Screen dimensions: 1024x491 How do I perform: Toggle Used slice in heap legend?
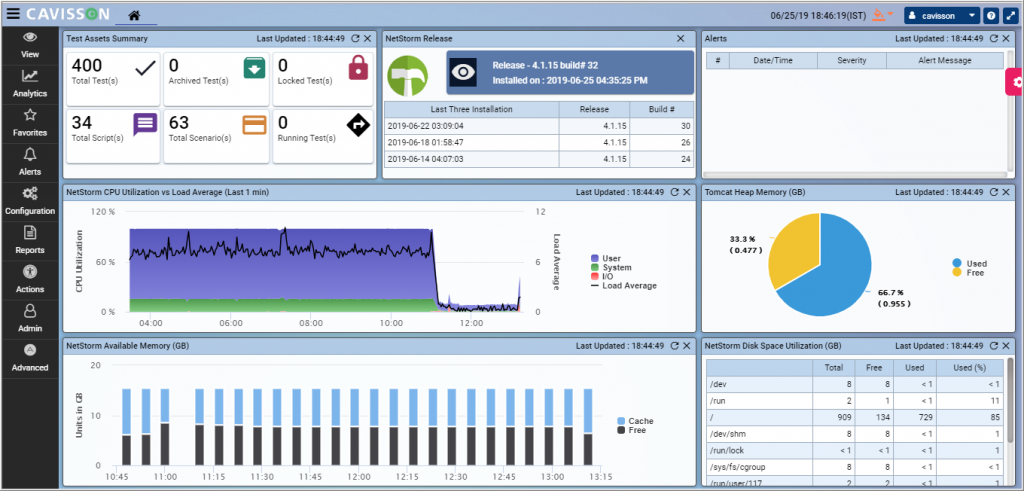point(970,263)
